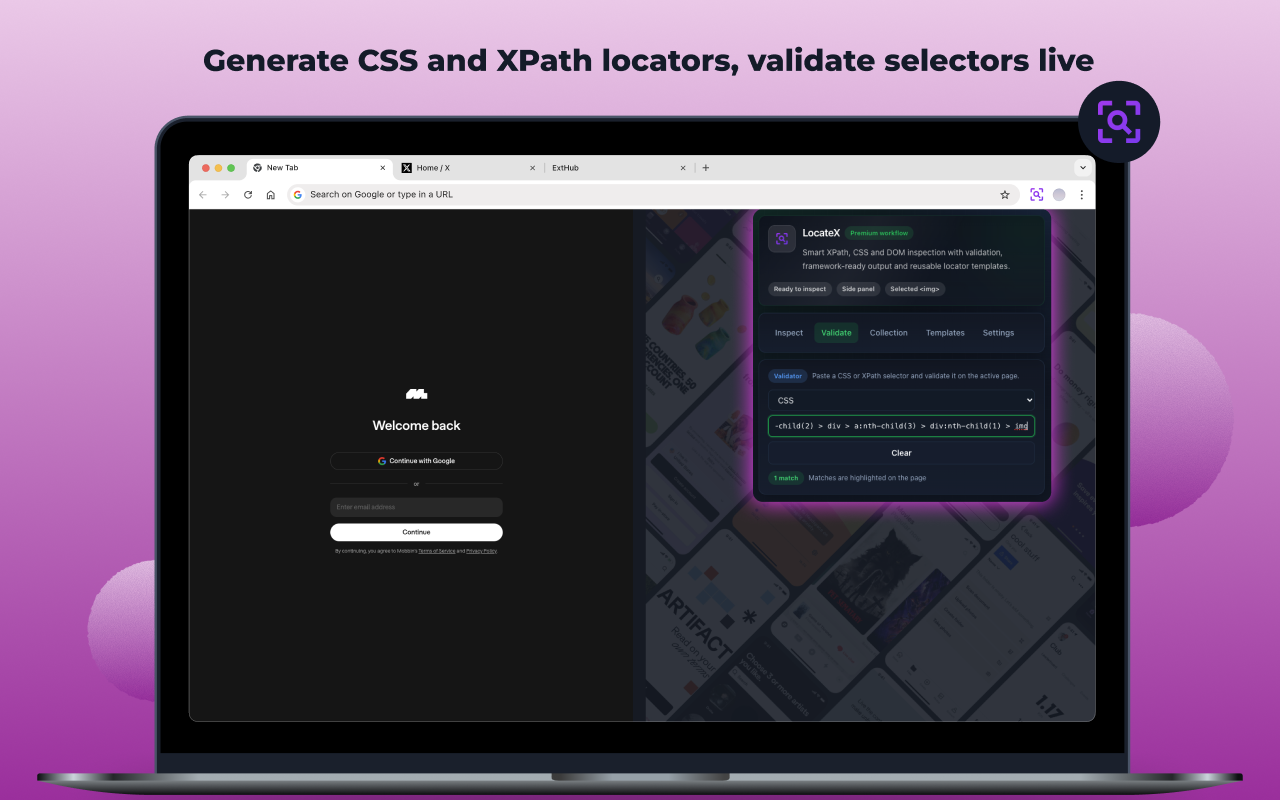Viewport: 1280px width, 800px height.
Task: Open the Collection tab
Action: (x=889, y=333)
